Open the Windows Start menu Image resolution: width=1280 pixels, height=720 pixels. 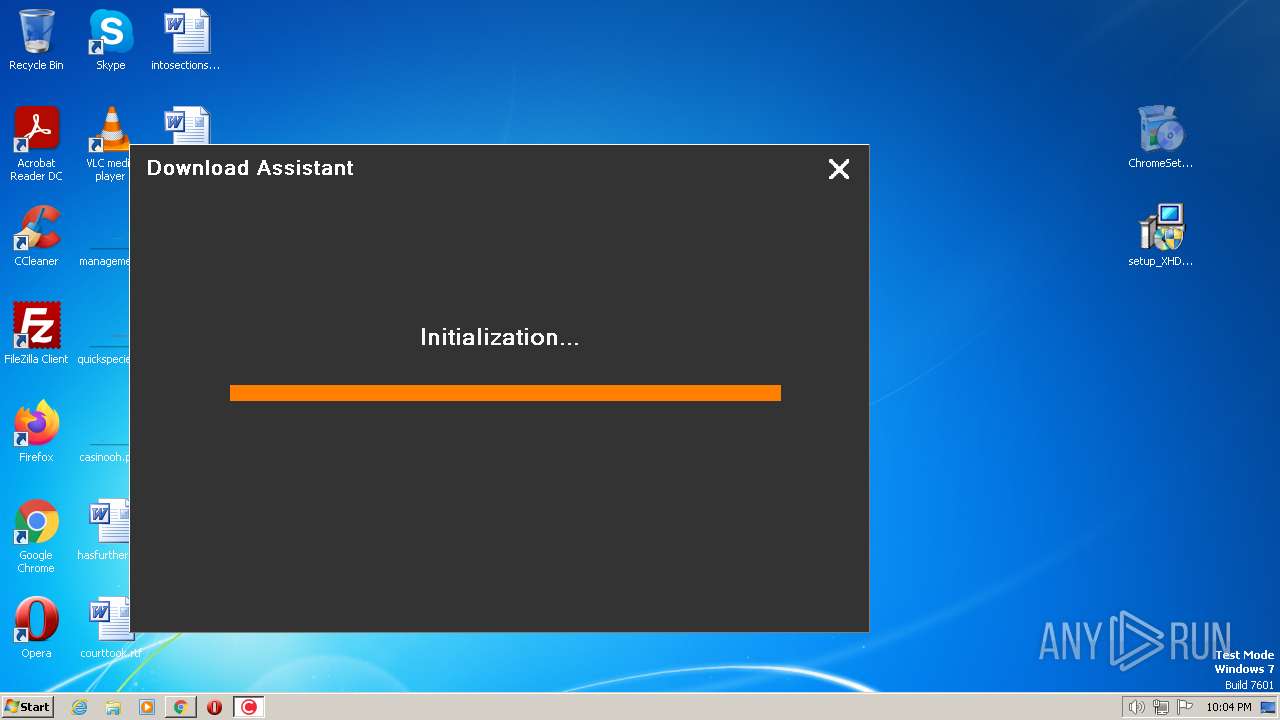tap(27, 707)
